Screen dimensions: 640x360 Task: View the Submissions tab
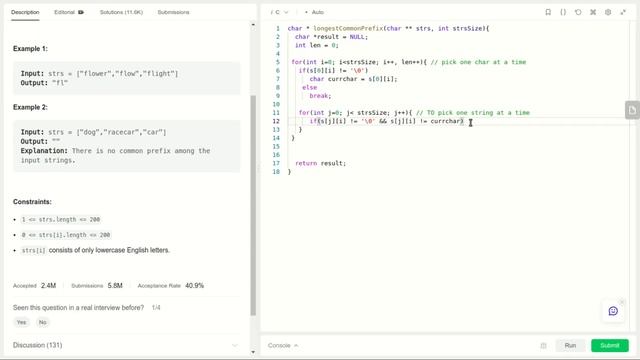173,12
